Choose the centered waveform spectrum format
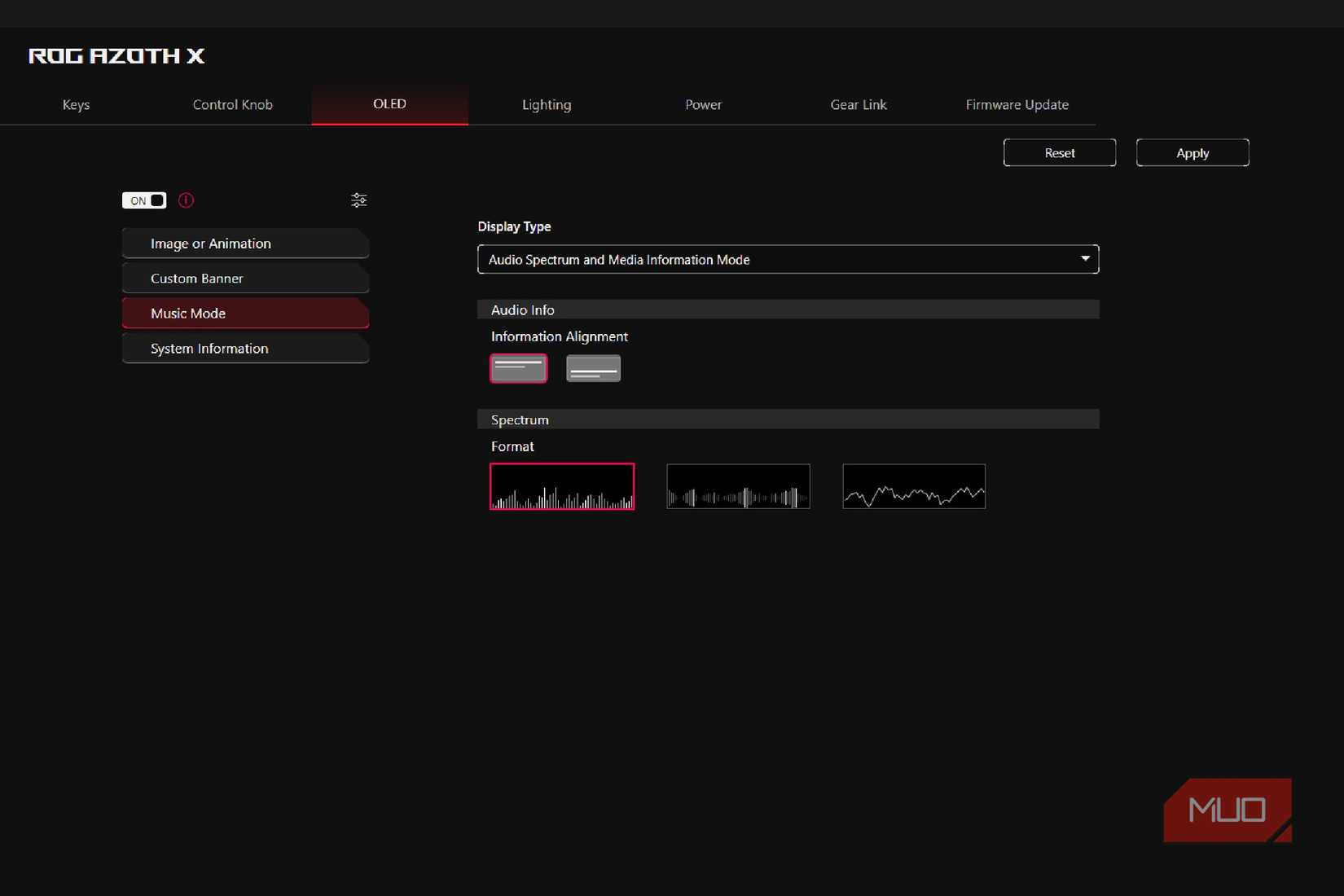 738,487
